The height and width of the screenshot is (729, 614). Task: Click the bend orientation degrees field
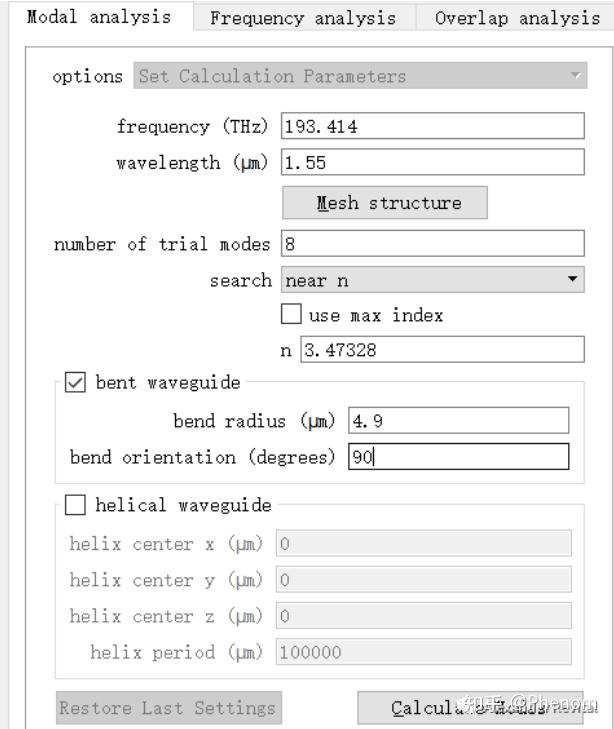coord(458,457)
